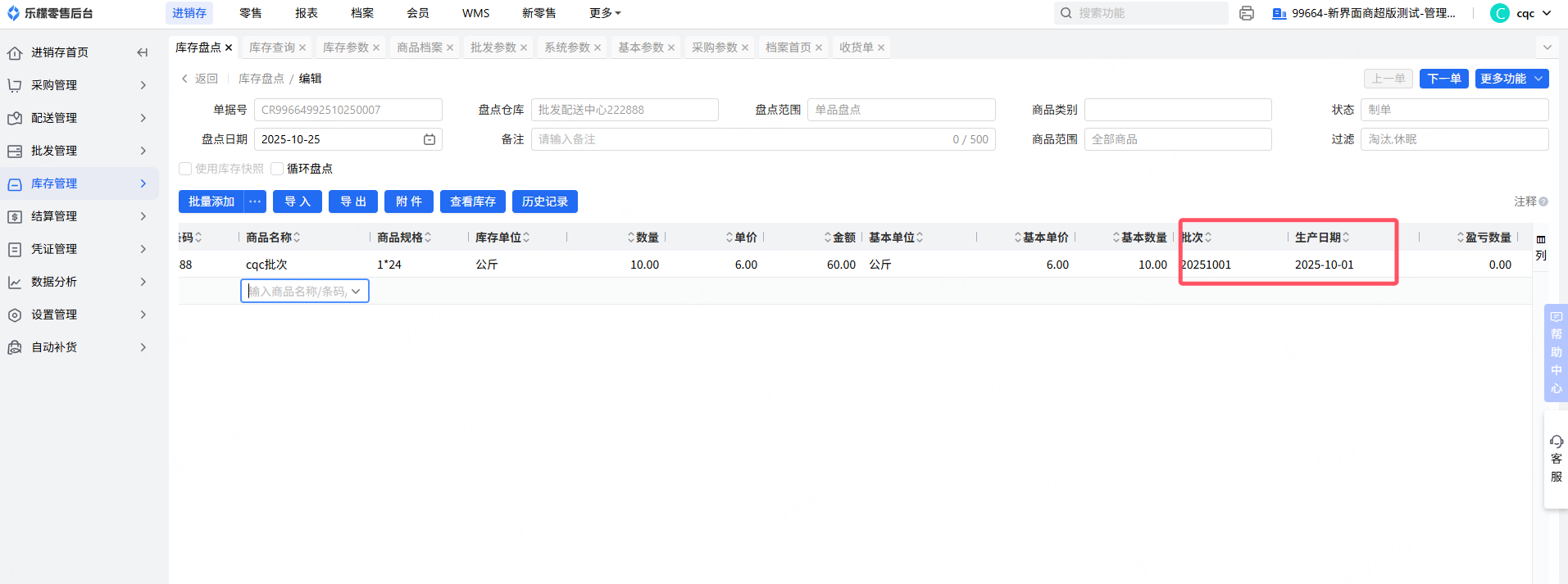Switch to the 系统参数 tab
Screen dimensions: 1568x584
click(x=567, y=48)
